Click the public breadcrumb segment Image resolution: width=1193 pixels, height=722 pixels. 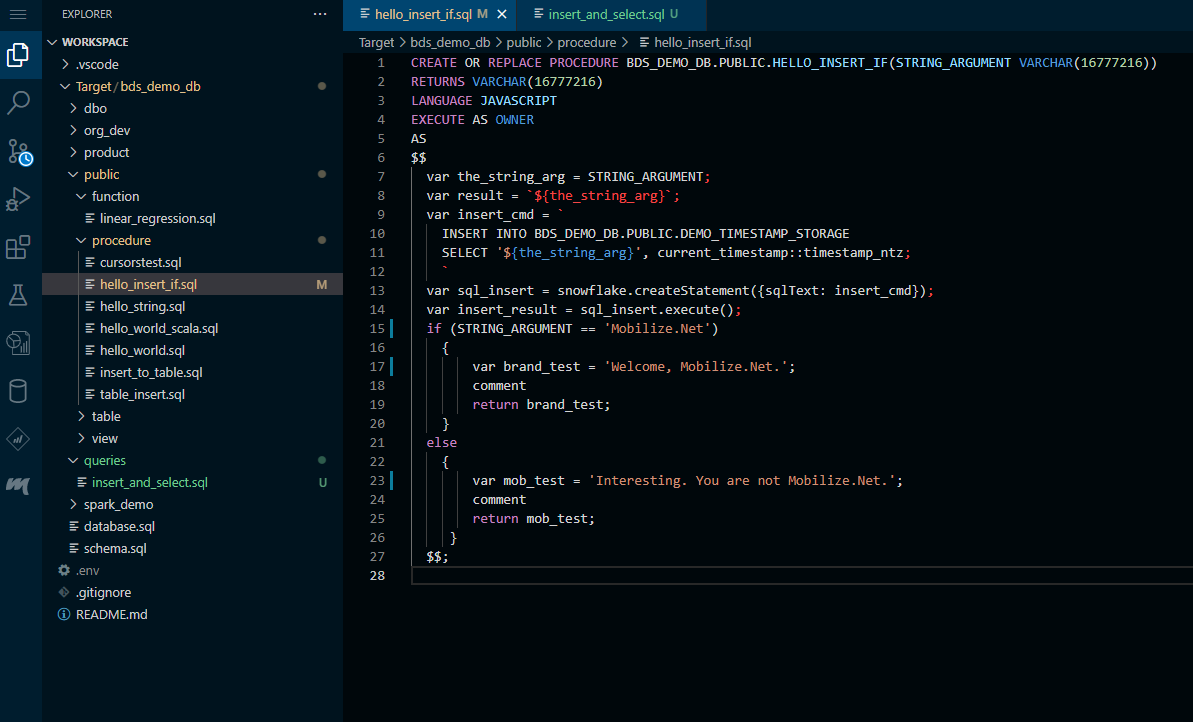(x=524, y=43)
